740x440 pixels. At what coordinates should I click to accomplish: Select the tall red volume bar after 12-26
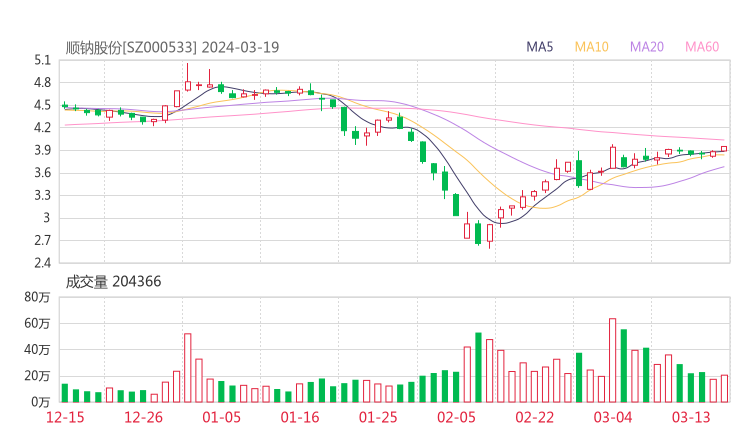pos(188,368)
